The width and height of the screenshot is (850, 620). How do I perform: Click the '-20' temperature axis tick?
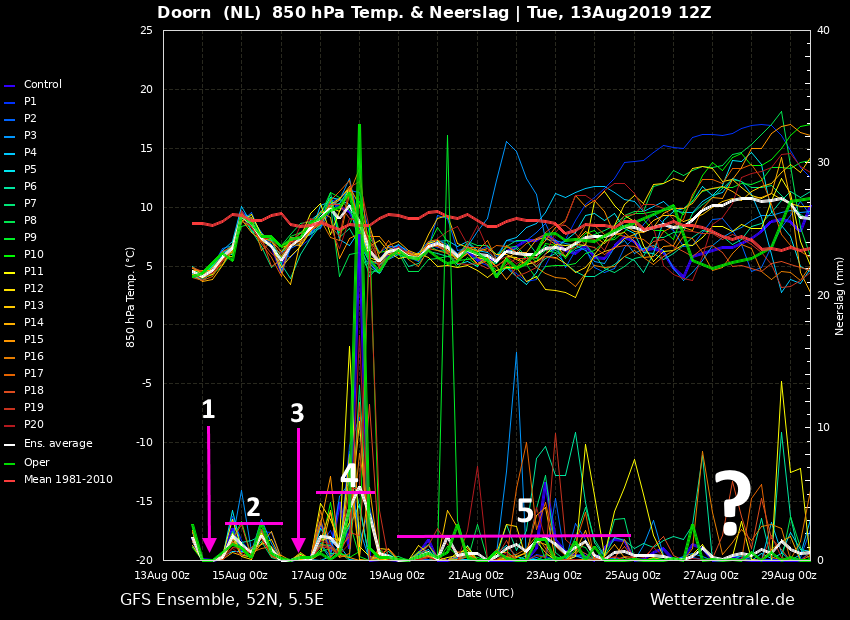(145, 560)
